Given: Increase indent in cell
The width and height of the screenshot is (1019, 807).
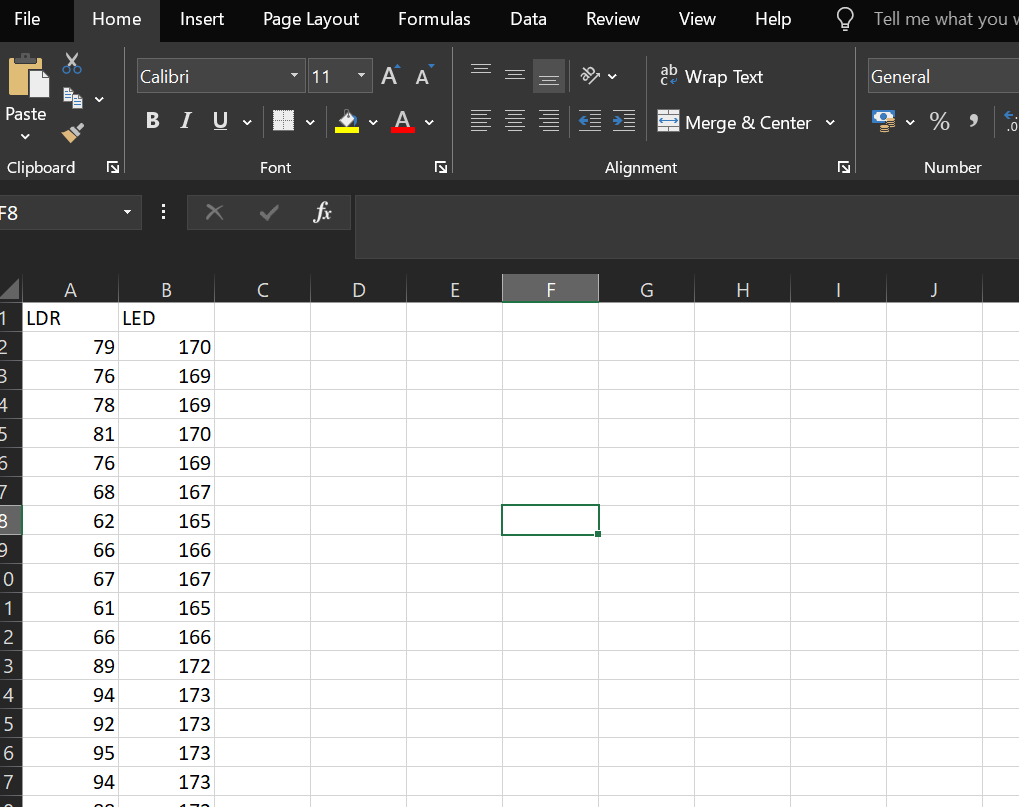Looking at the screenshot, I should pos(624,121).
